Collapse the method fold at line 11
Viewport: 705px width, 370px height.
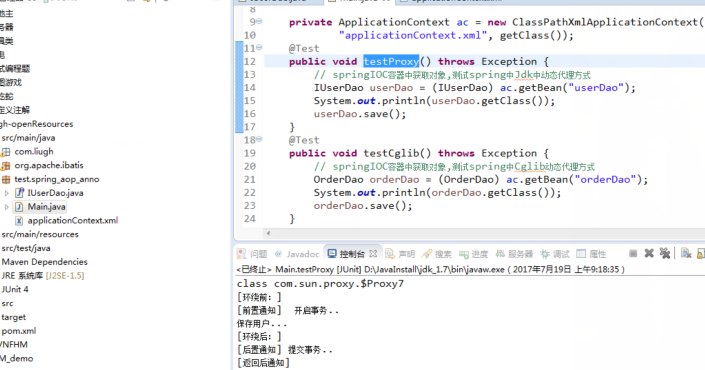point(259,47)
